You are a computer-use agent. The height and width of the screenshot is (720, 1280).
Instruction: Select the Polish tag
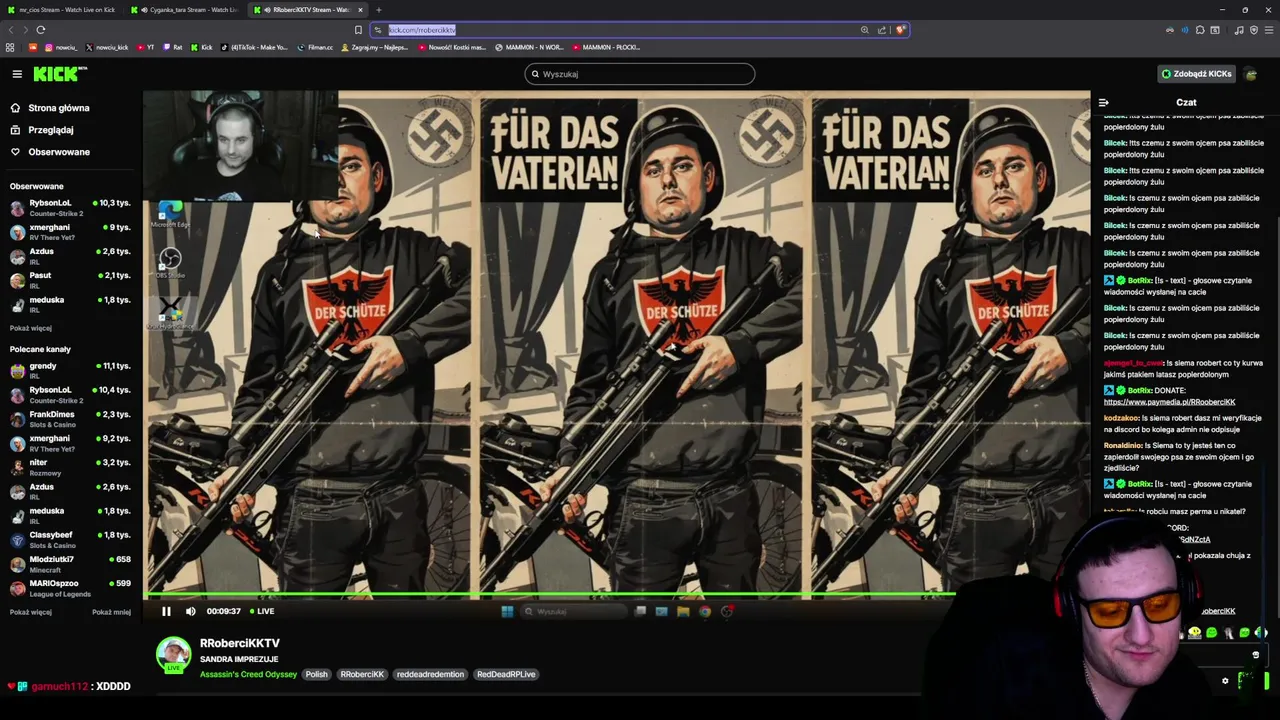tap(317, 674)
